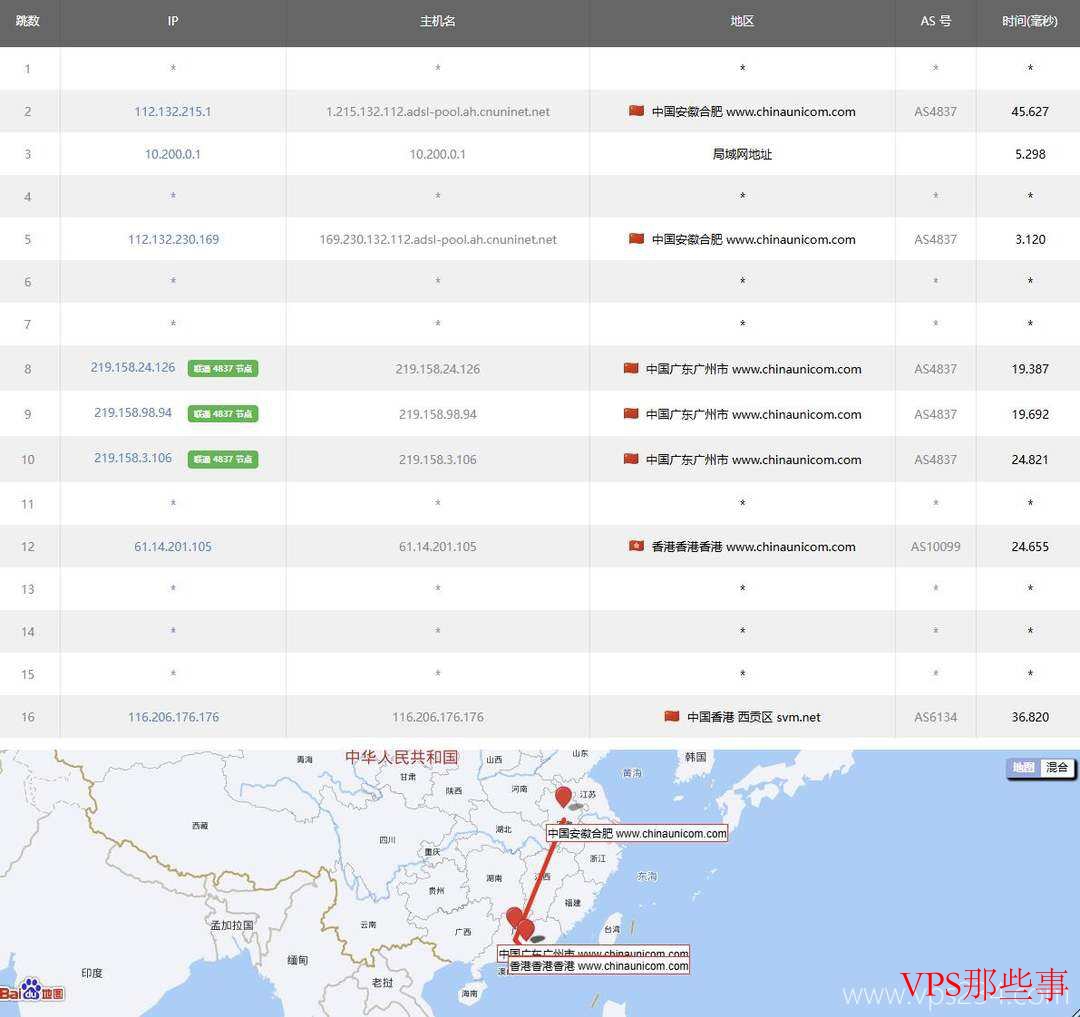This screenshot has width=1080, height=1017.
Task: Click the 24.655 latency value
Action: pos(1030,547)
